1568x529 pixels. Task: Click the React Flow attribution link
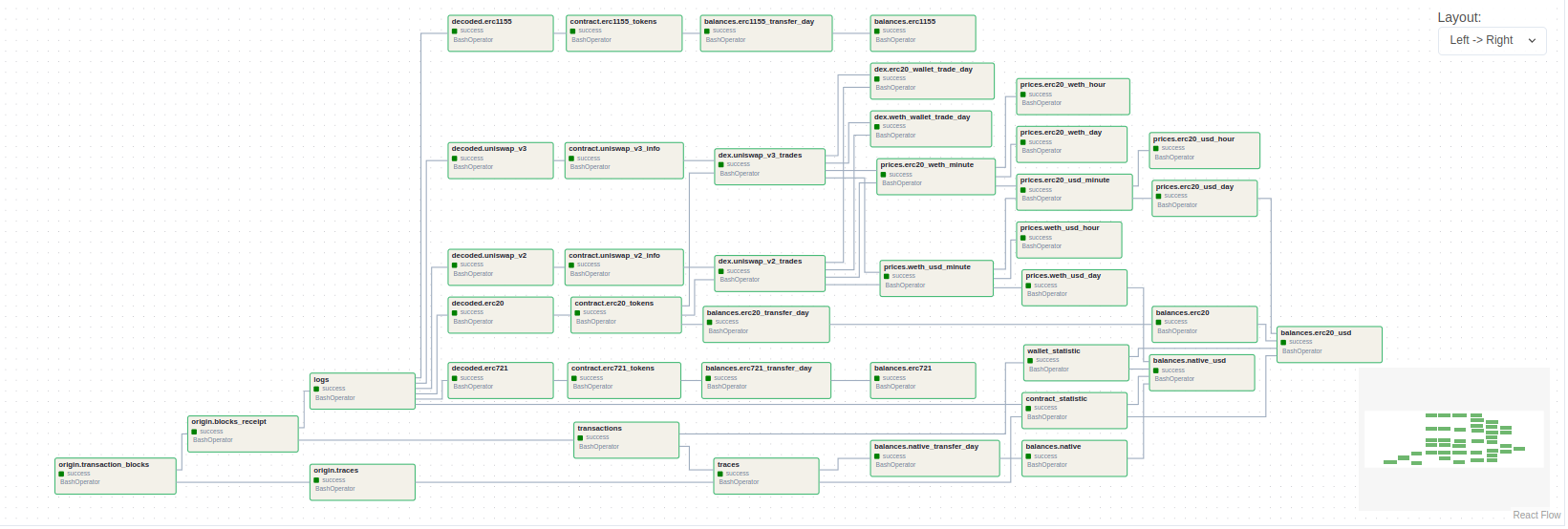click(1536, 515)
